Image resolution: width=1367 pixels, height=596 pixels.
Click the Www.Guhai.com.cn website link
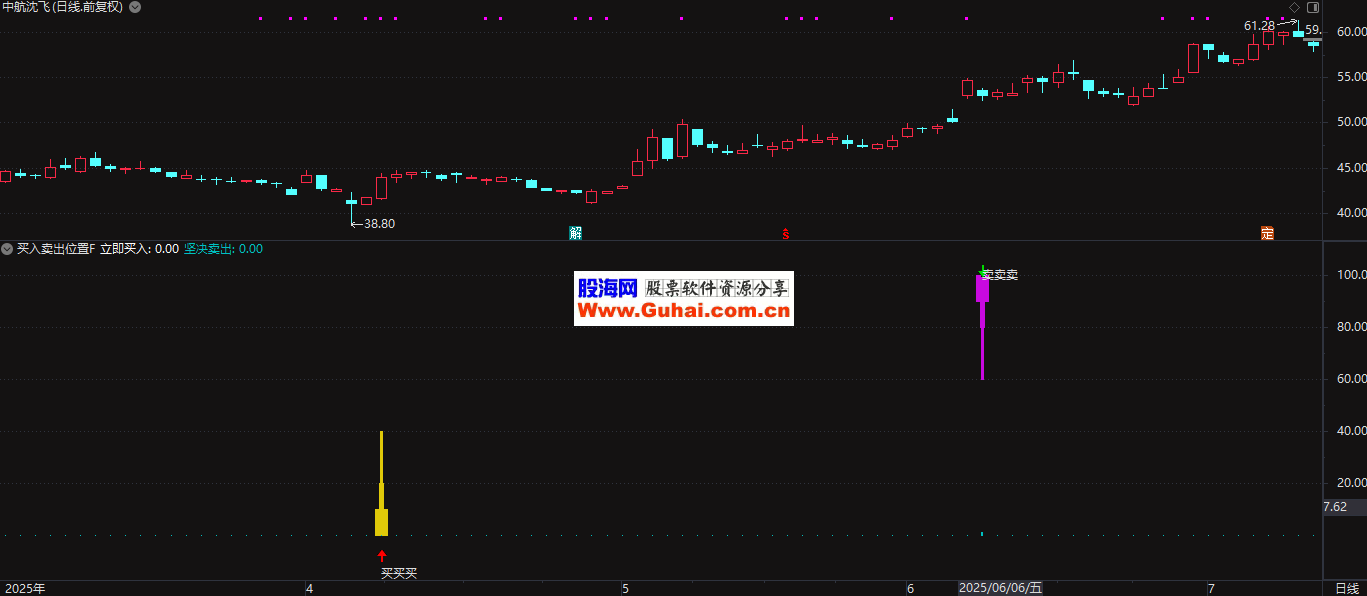tap(684, 311)
